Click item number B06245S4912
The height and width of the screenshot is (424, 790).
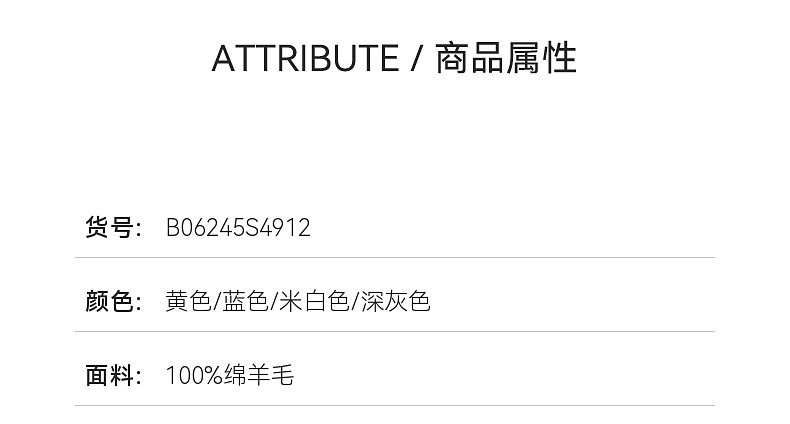[238, 228]
